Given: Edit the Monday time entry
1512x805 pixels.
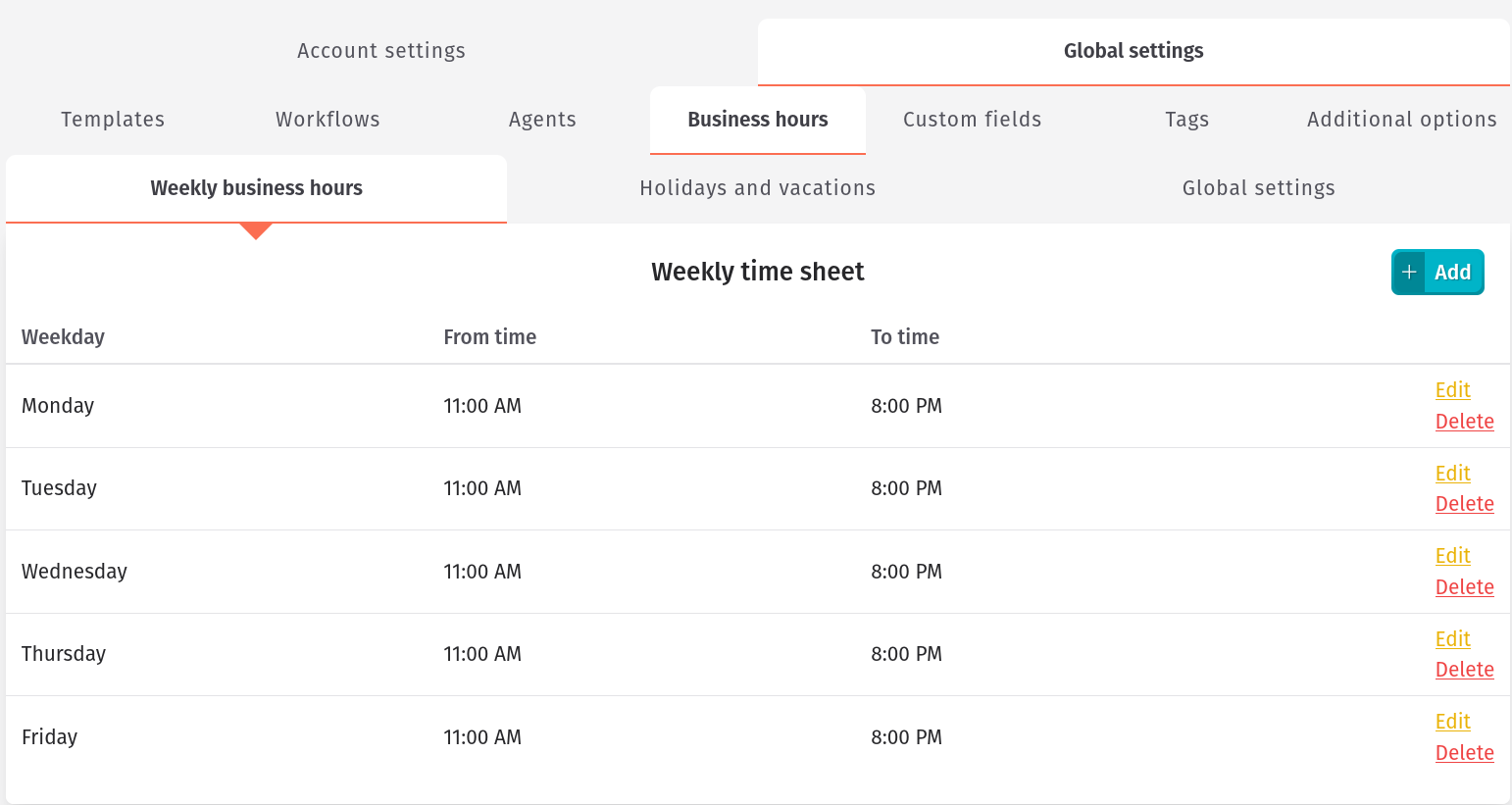Looking at the screenshot, I should coord(1452,390).
